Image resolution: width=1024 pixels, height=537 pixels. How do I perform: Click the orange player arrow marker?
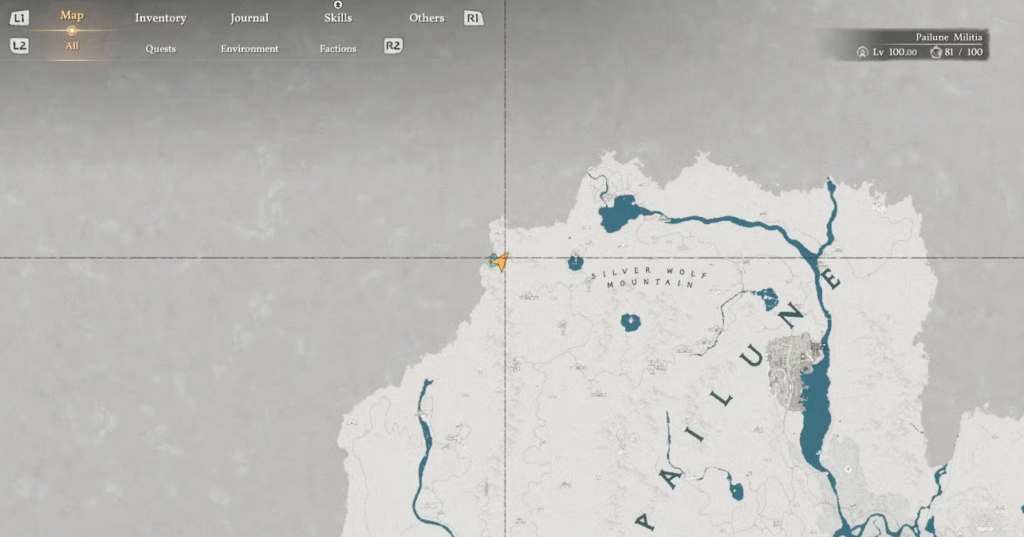coord(500,262)
